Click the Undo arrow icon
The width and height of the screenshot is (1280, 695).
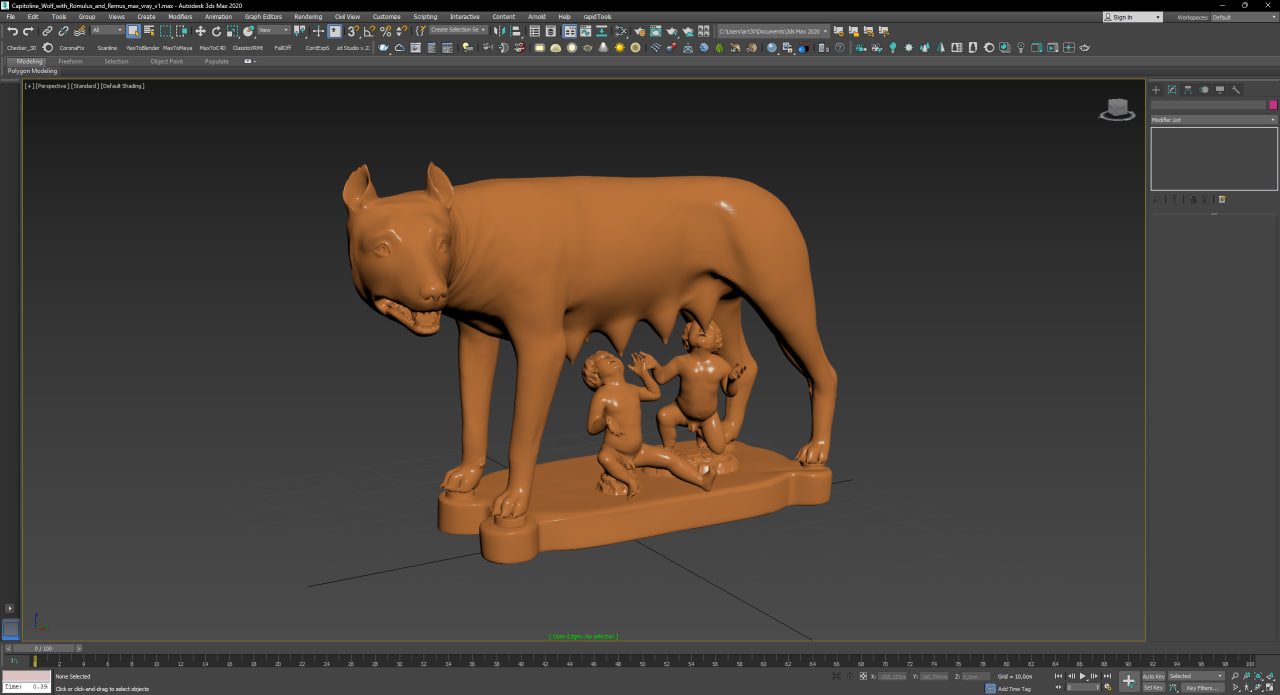(x=12, y=31)
